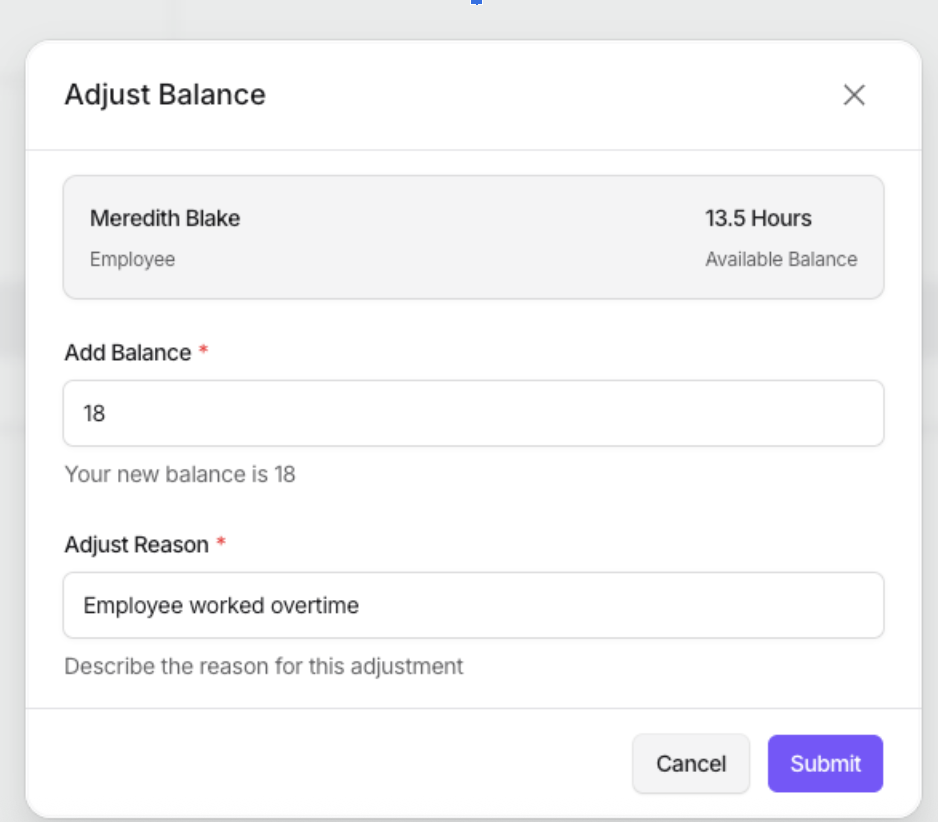Click the 13.5 Hours balance value
The width and height of the screenshot is (938, 822).
[x=758, y=218]
